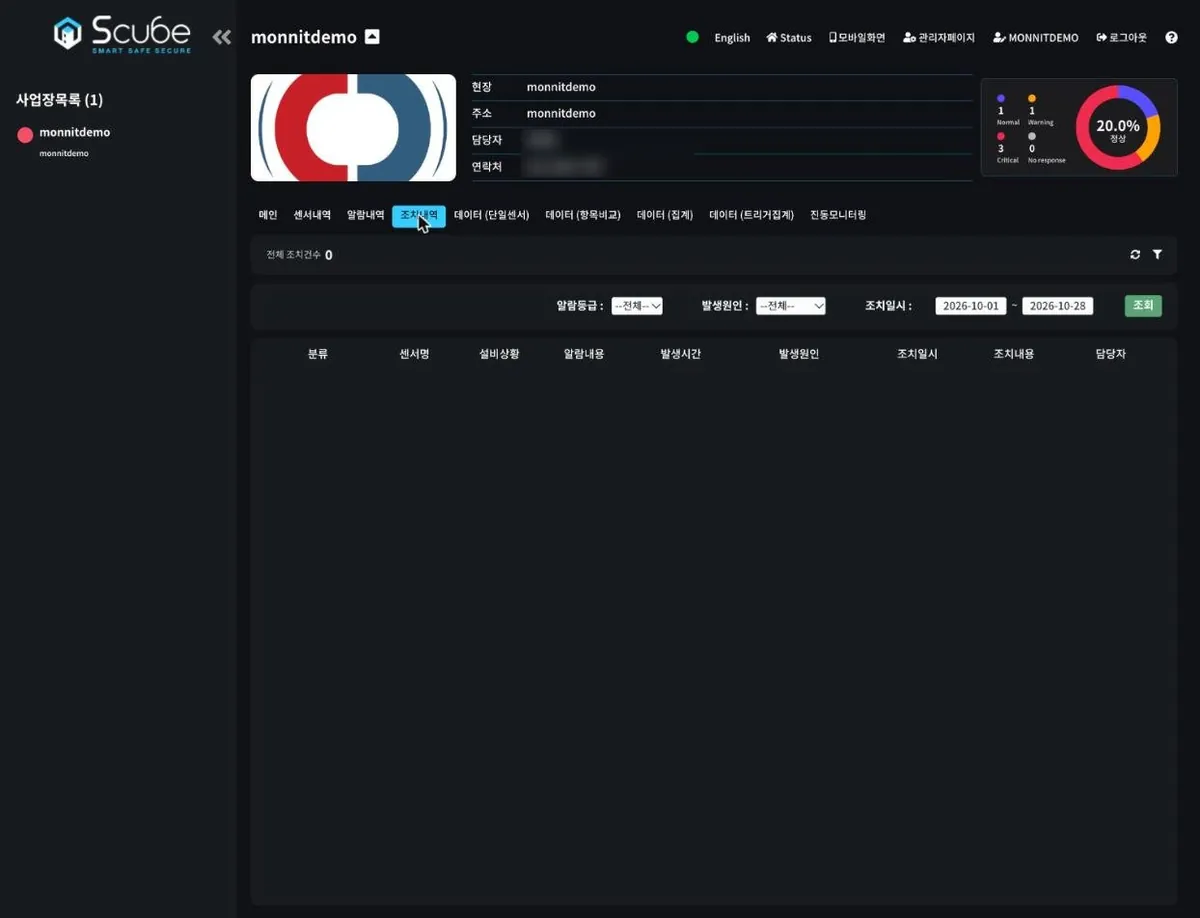Image resolution: width=1200 pixels, height=918 pixels.
Task: Click the filter funnel icon
Action: click(x=1157, y=255)
